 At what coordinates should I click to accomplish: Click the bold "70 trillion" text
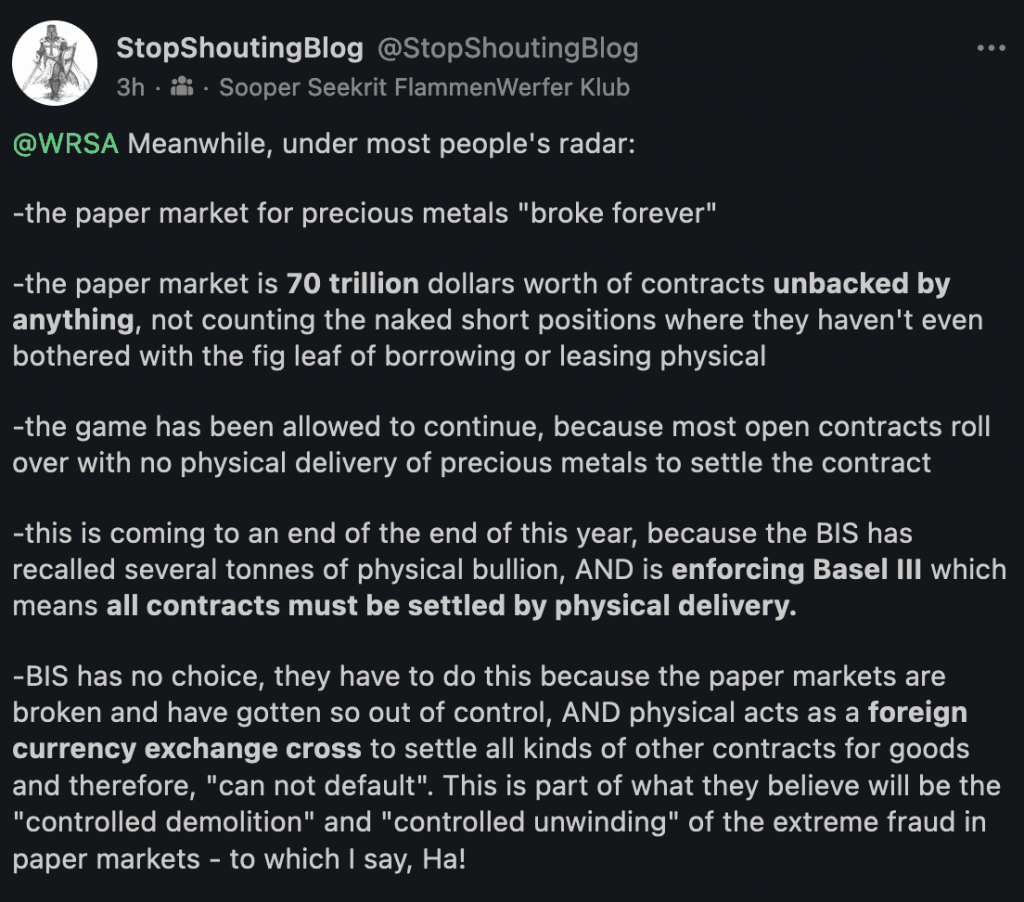(x=353, y=284)
